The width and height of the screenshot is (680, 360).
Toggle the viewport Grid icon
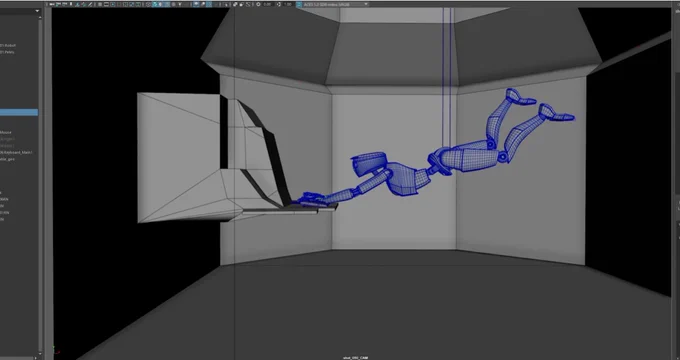(100, 4)
